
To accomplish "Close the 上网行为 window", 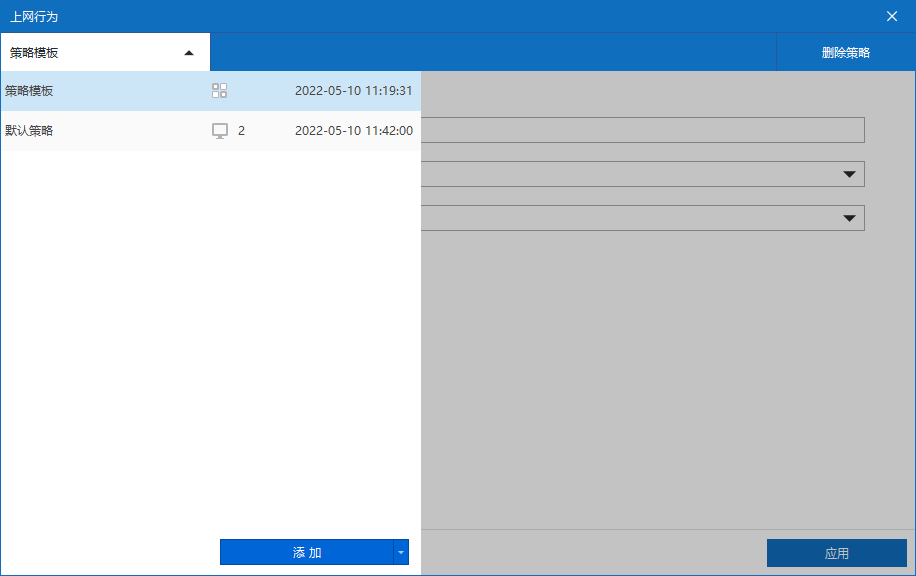I will coord(891,16).
